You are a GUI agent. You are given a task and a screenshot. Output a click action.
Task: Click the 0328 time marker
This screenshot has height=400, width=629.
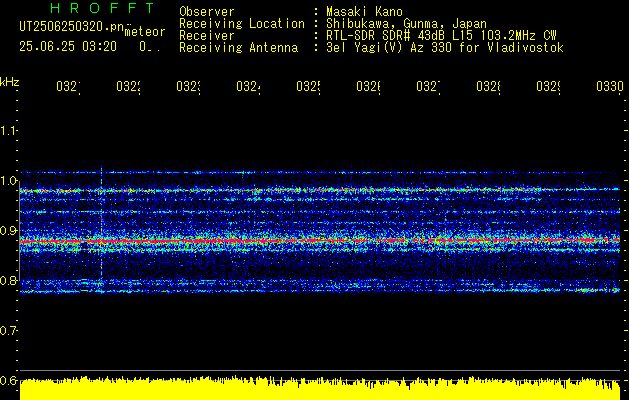click(488, 87)
